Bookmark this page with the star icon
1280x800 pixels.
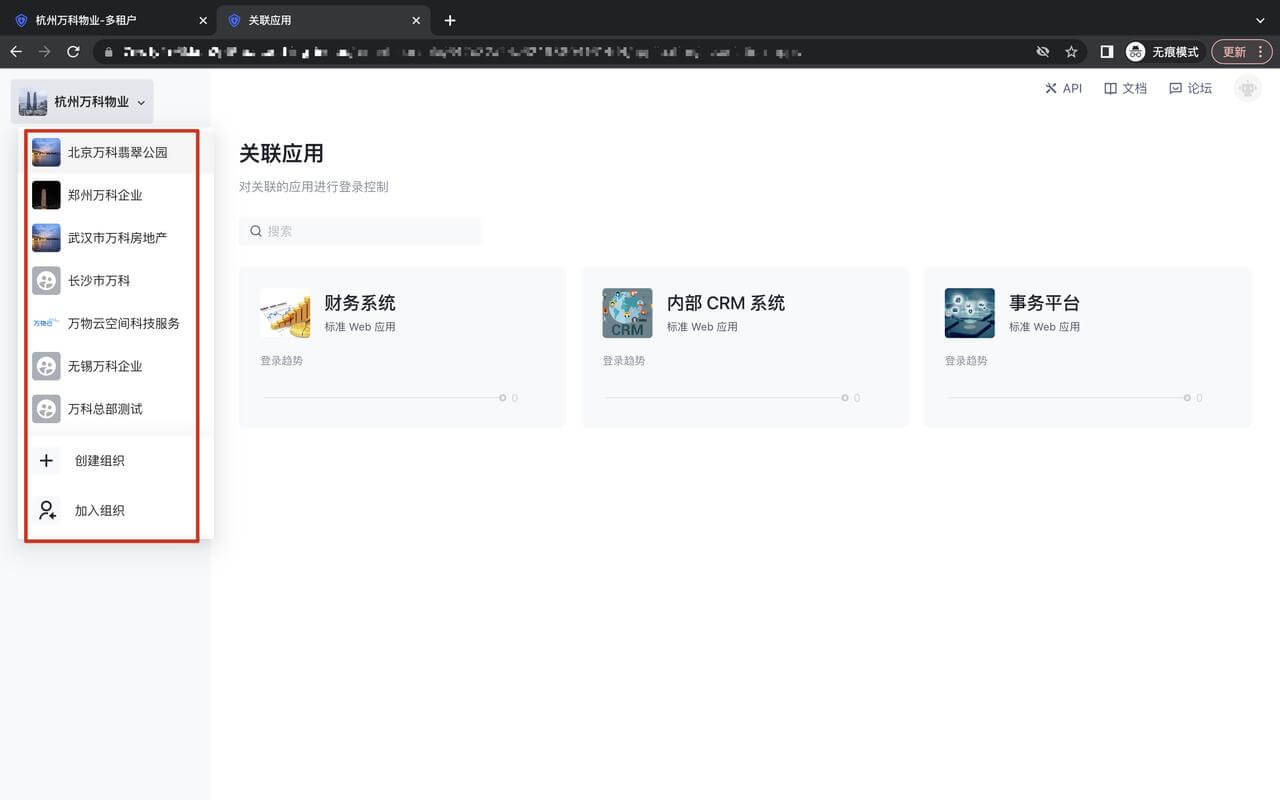[x=1071, y=51]
